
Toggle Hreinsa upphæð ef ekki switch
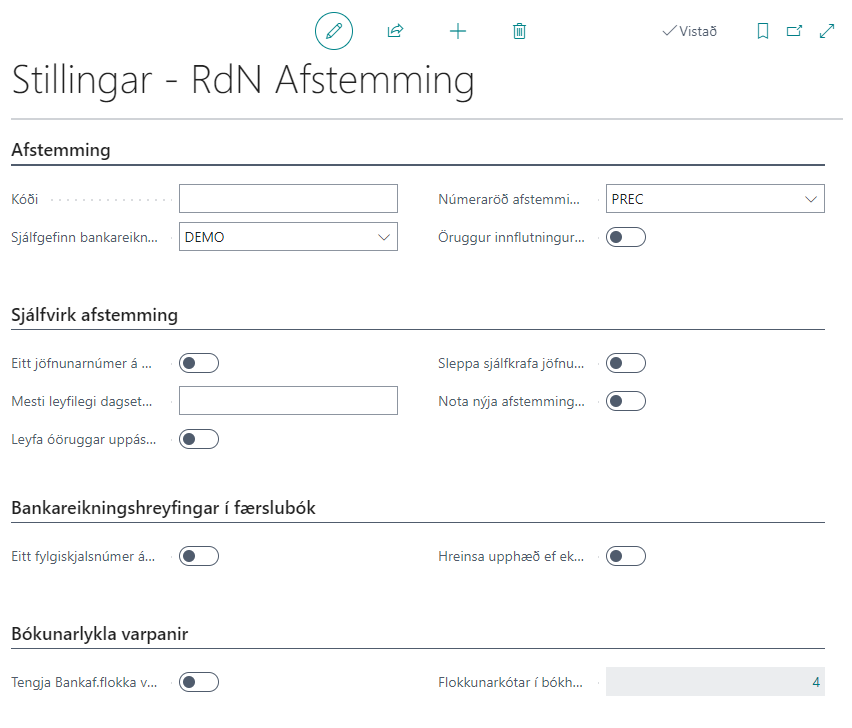coord(626,556)
